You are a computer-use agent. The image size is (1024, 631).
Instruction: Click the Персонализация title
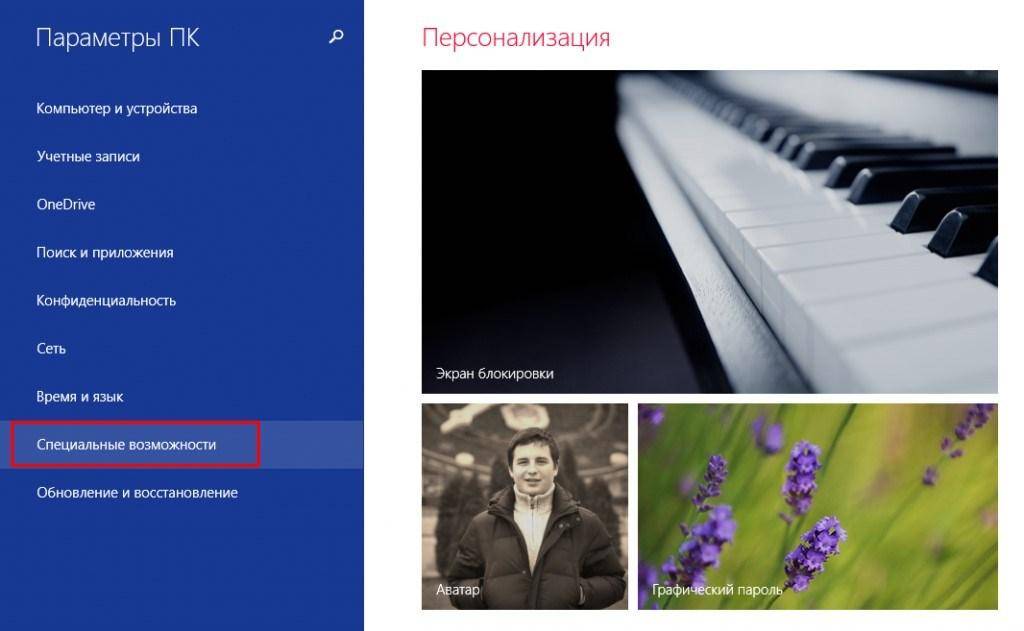516,37
